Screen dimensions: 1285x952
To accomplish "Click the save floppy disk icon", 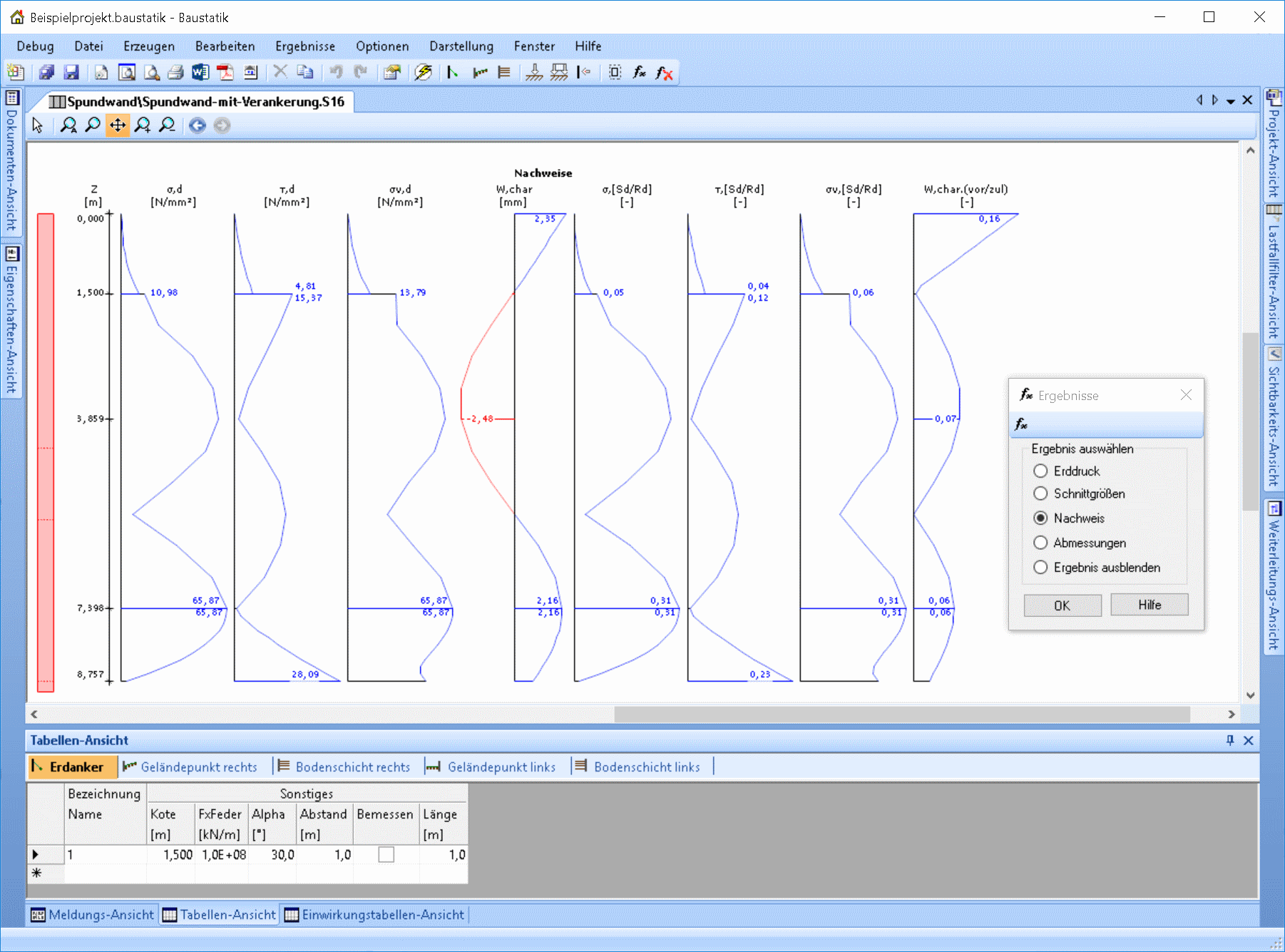I will click(x=71, y=72).
